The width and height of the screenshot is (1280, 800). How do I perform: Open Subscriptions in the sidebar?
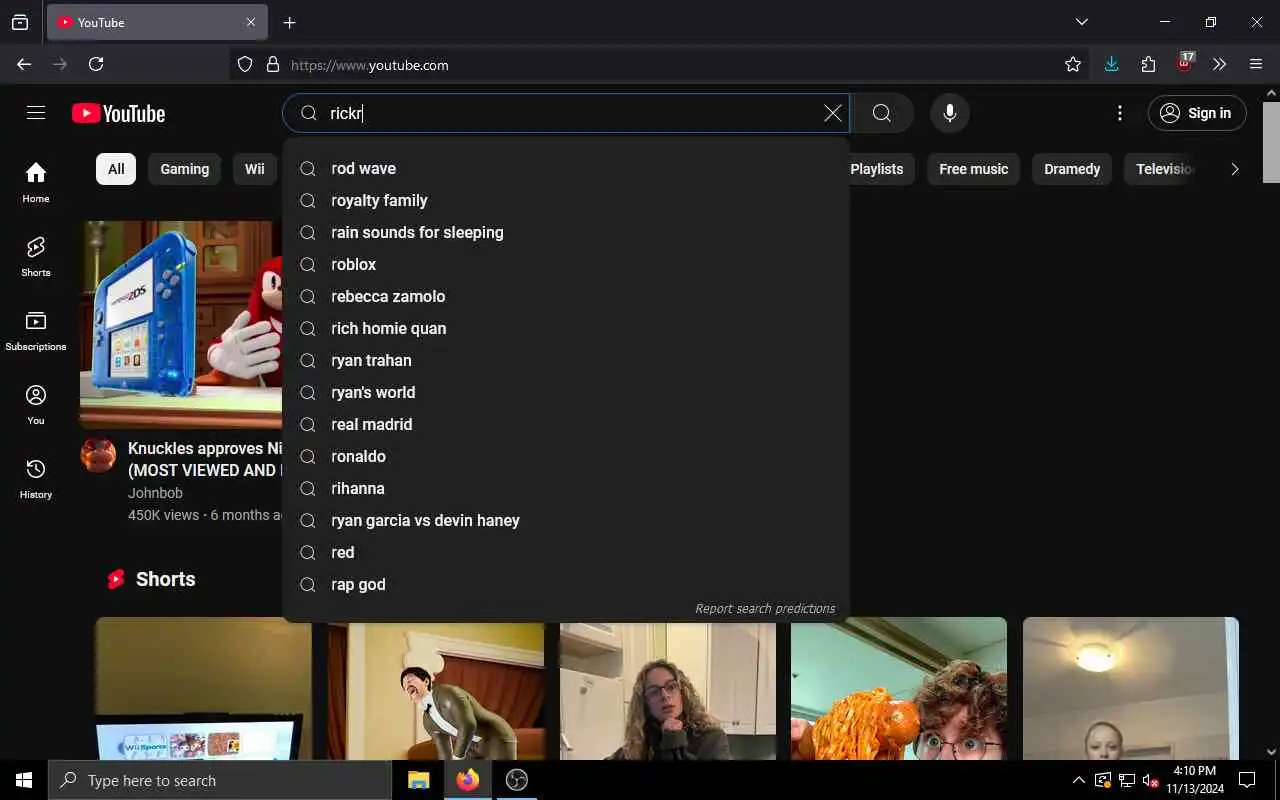(36, 330)
